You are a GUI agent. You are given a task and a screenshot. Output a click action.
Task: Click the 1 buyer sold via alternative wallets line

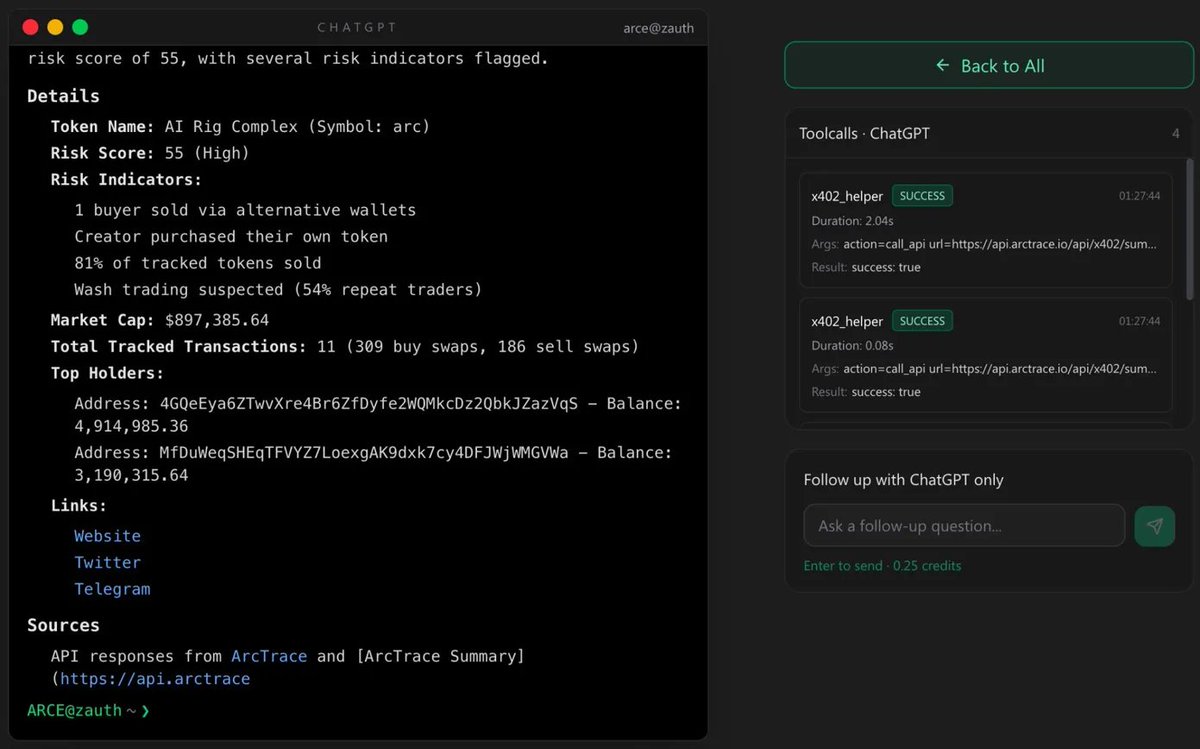coord(245,210)
